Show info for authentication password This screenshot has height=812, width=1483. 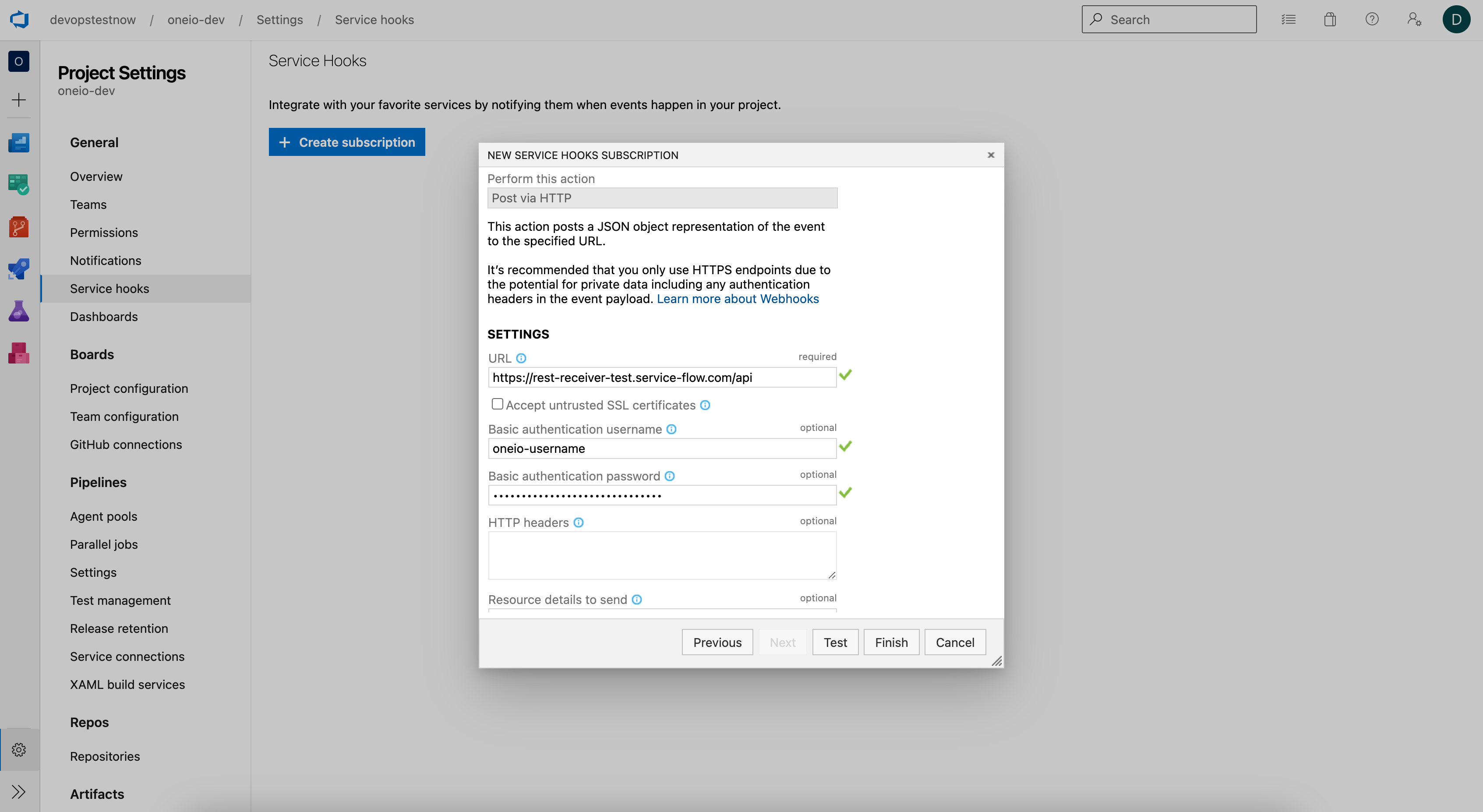670,476
